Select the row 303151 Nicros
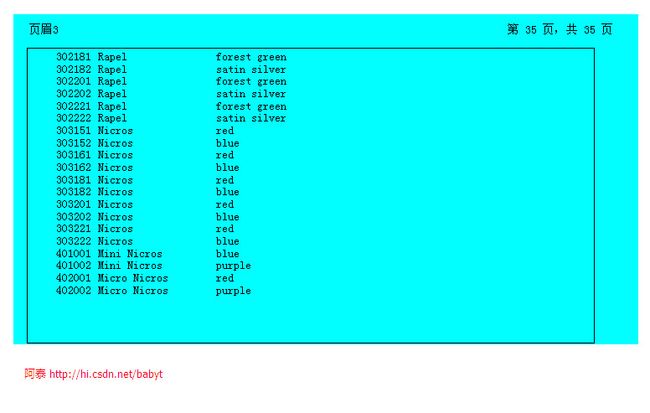The height and width of the screenshot is (413, 650). 145,131
